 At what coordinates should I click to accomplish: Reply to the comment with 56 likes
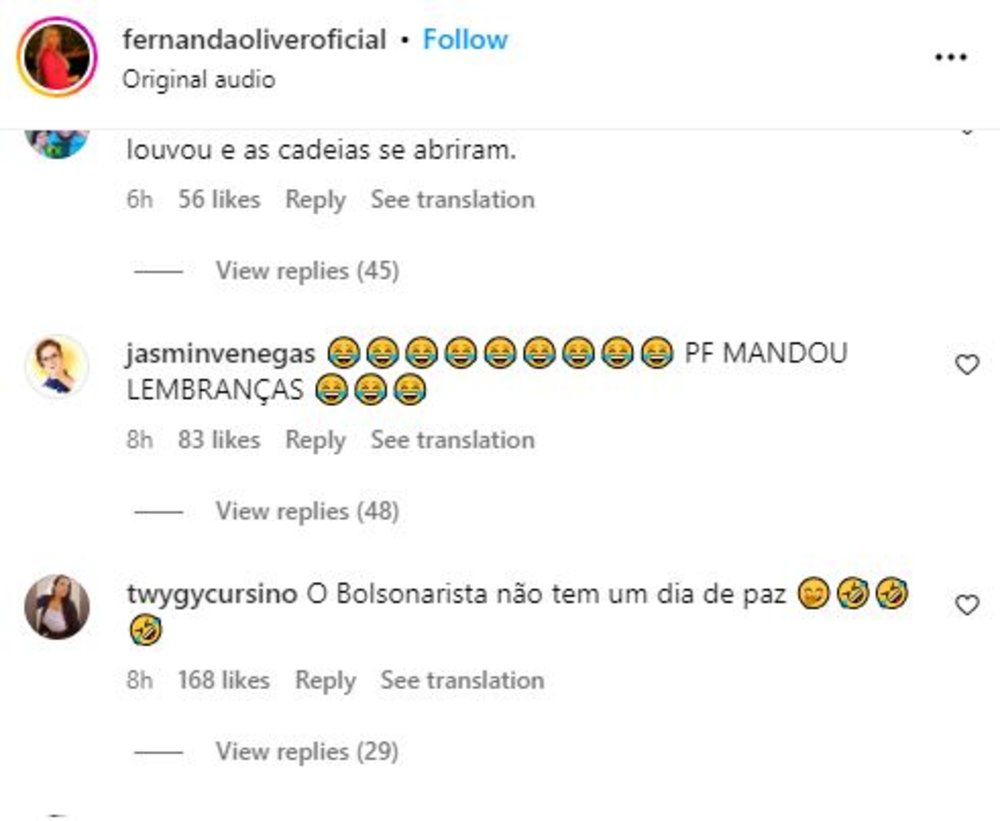(x=315, y=200)
